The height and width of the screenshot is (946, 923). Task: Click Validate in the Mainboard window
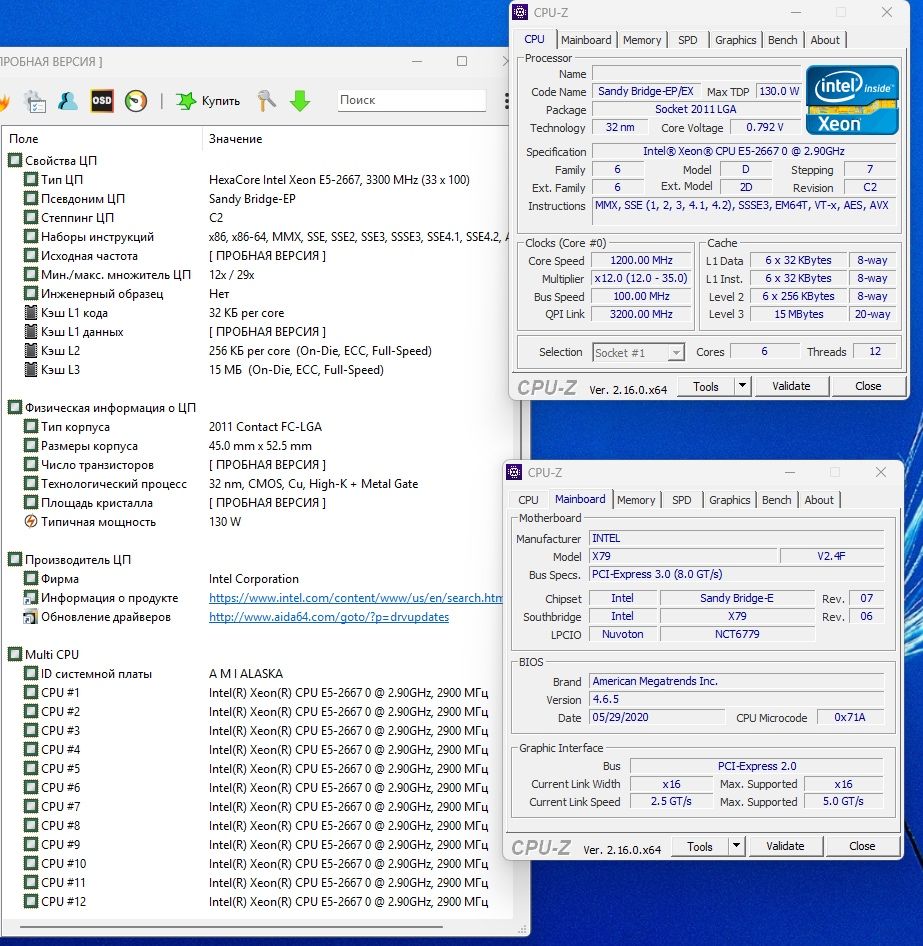[x=785, y=846]
